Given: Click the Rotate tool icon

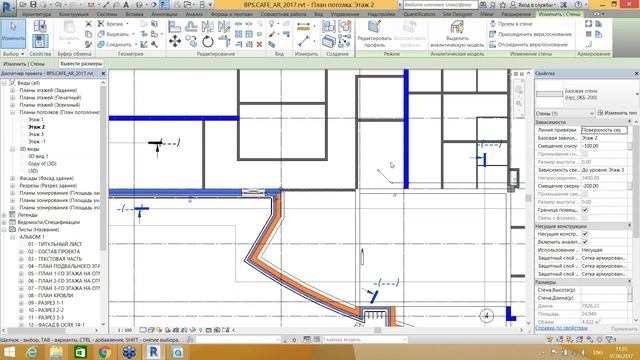Looking at the screenshot, I should (x=208, y=41).
